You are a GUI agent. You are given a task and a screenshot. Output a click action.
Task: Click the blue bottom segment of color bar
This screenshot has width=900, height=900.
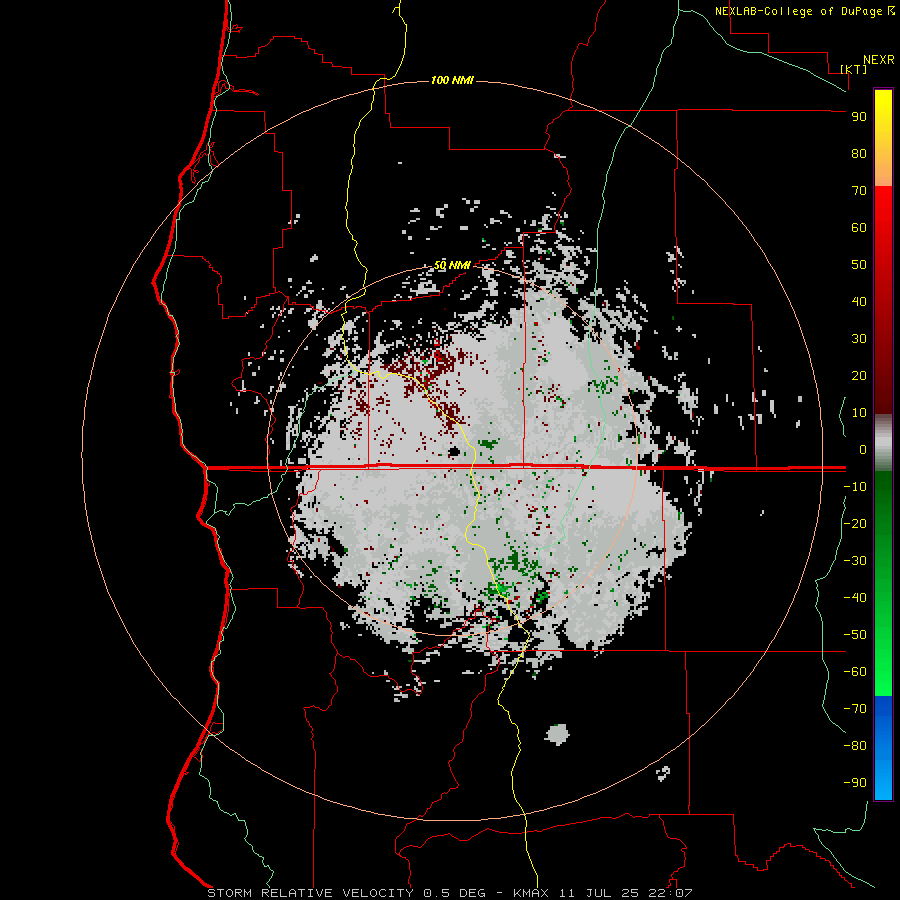(883, 748)
